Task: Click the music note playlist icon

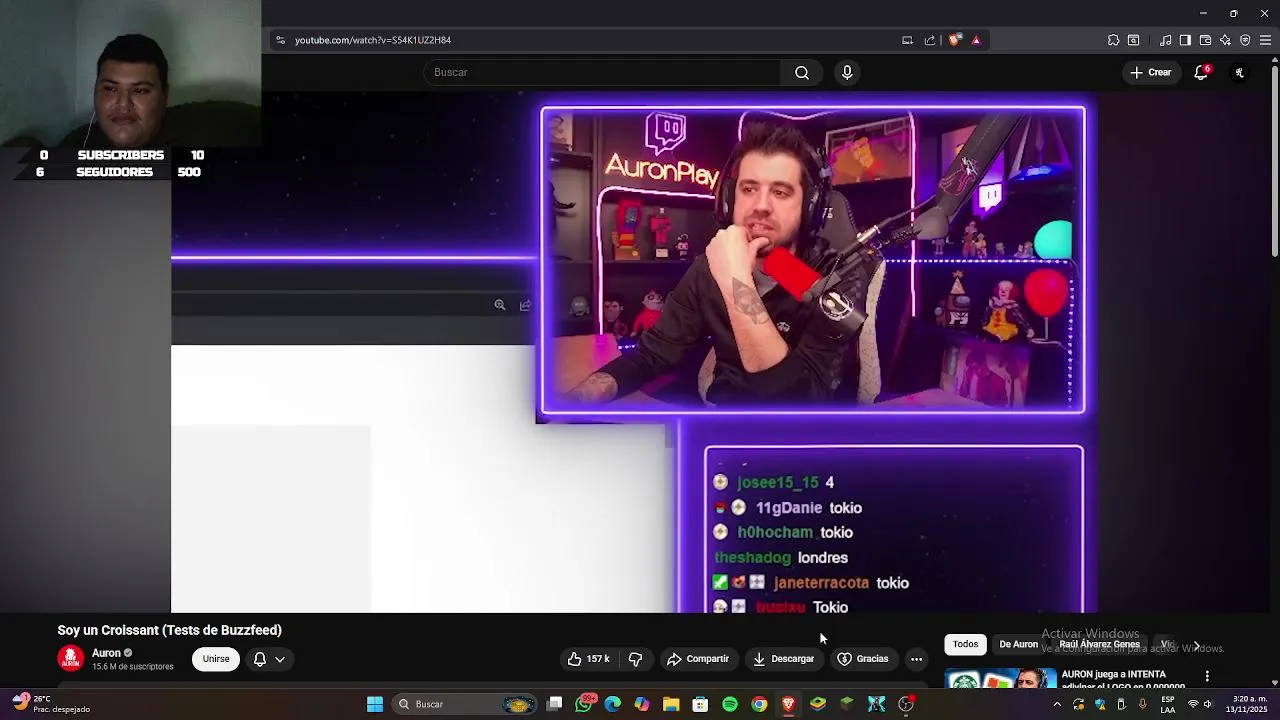Action: pos(1165,40)
